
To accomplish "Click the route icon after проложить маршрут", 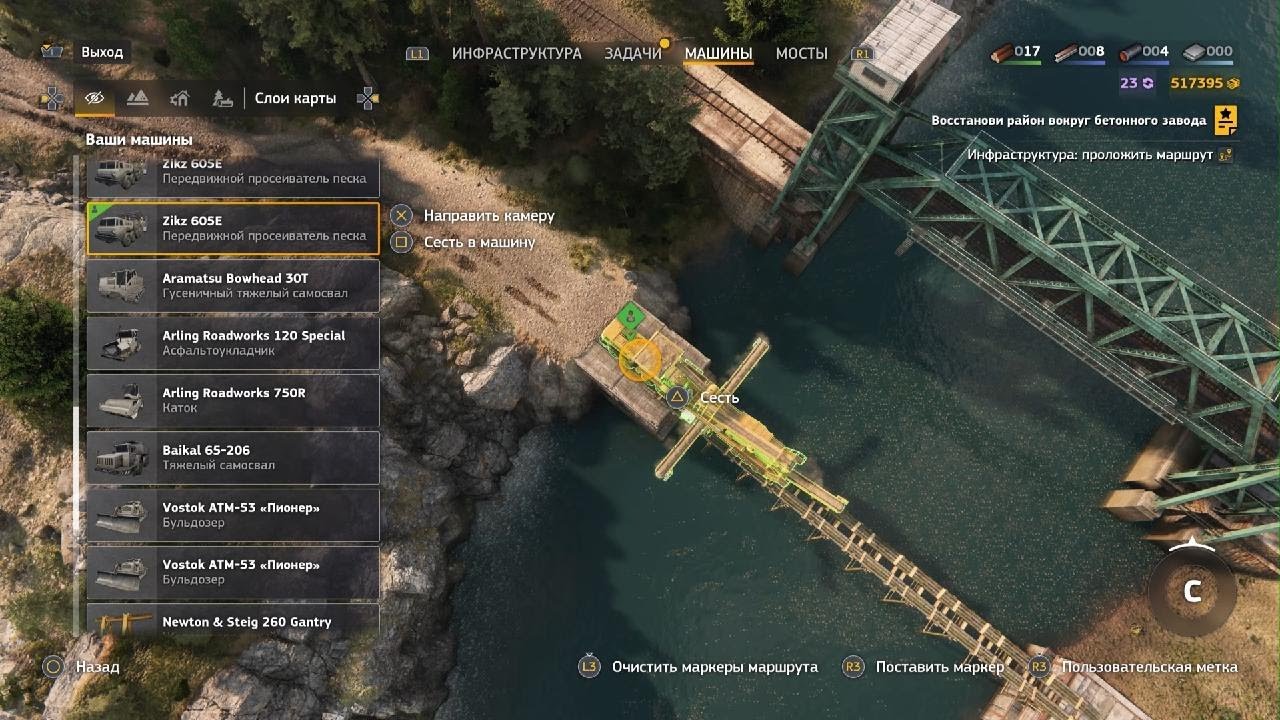I will point(1226,155).
